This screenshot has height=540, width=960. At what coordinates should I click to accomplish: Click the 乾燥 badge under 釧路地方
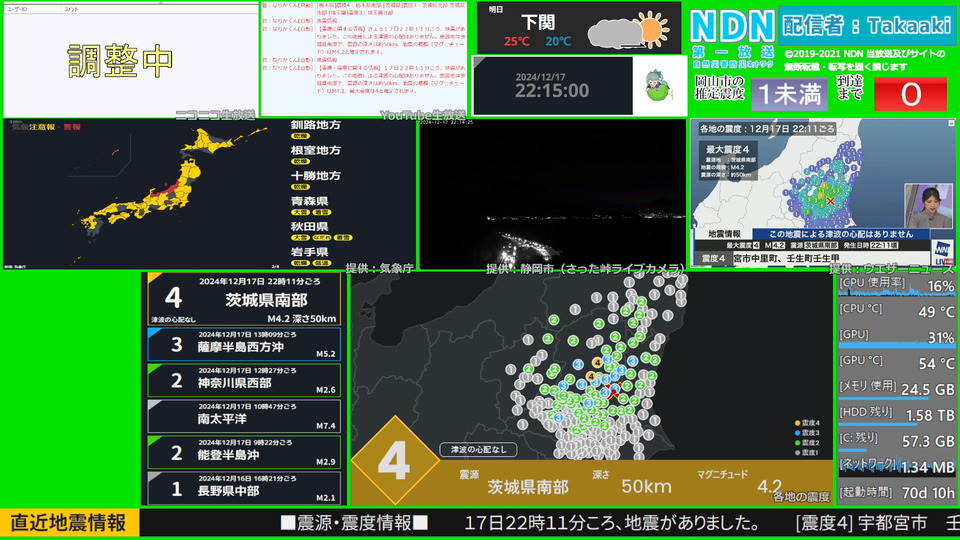click(x=300, y=136)
